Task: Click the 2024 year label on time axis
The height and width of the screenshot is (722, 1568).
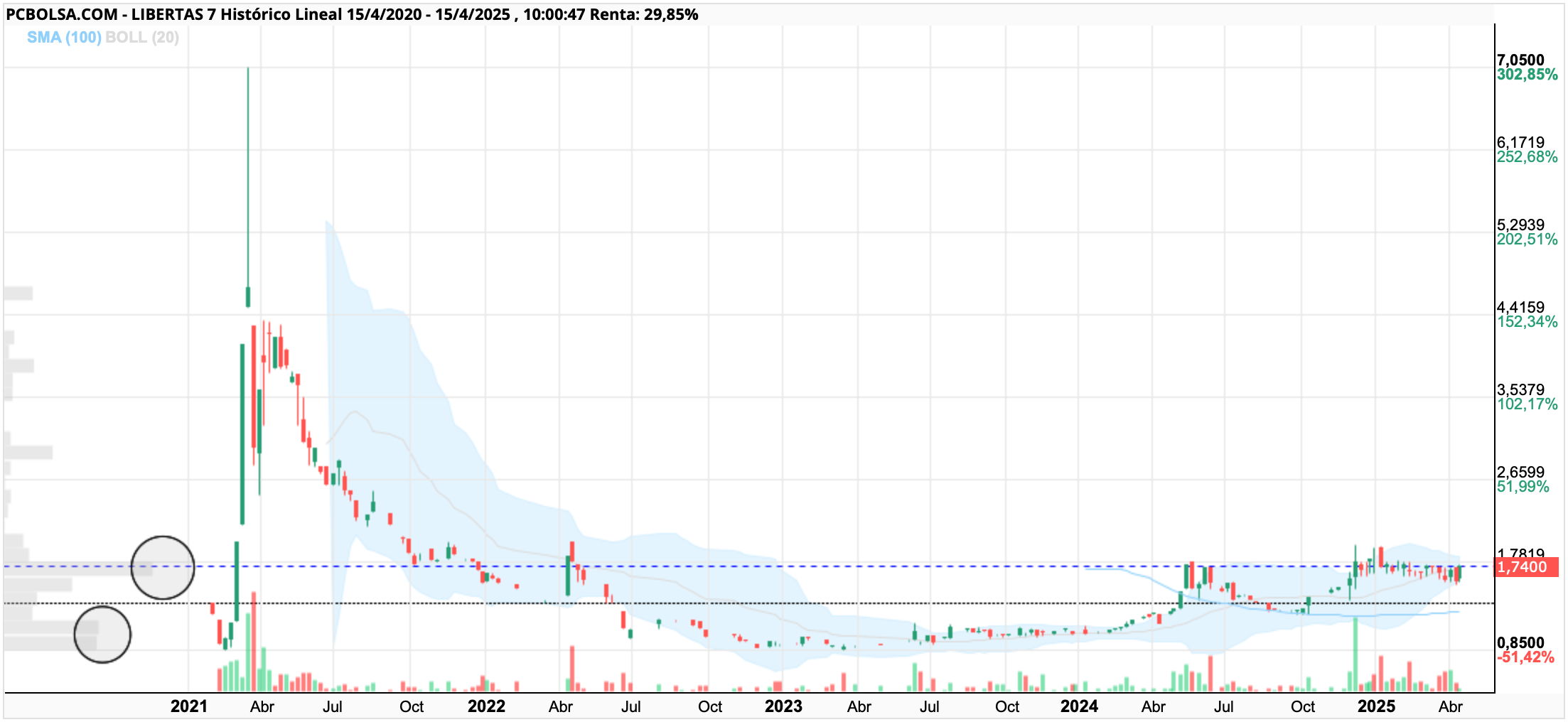Action: 1079,706
